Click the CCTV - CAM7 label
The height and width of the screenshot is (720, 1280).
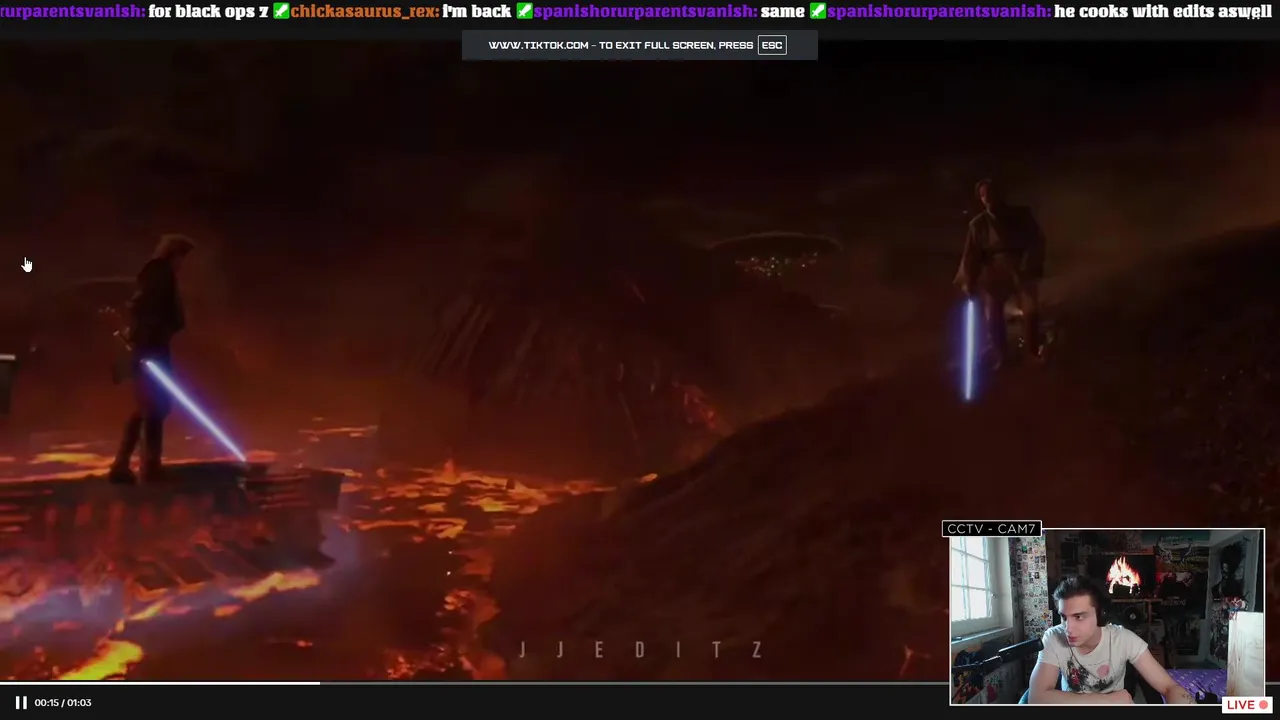coord(991,528)
